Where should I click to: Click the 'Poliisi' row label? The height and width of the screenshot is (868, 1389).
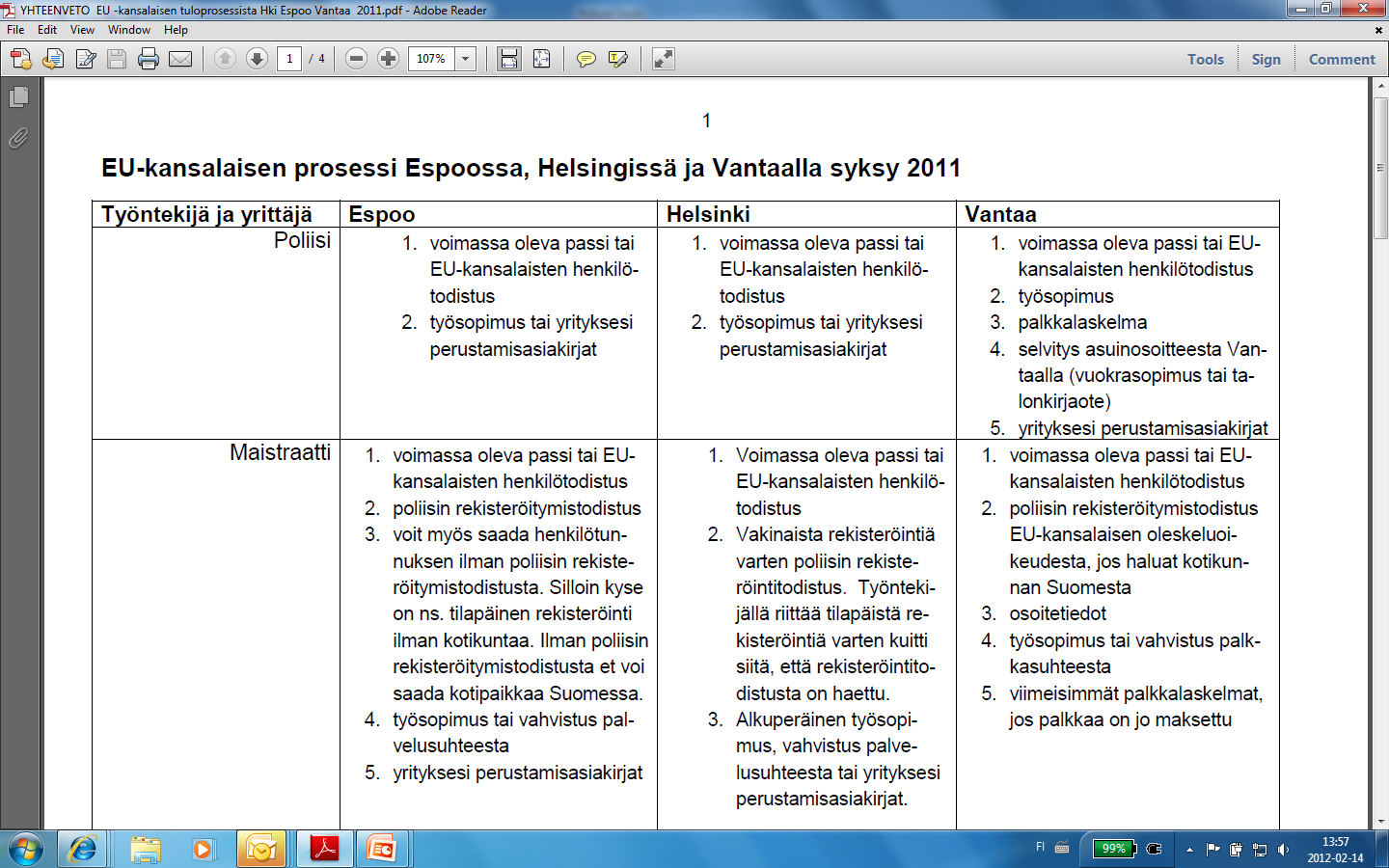click(302, 241)
